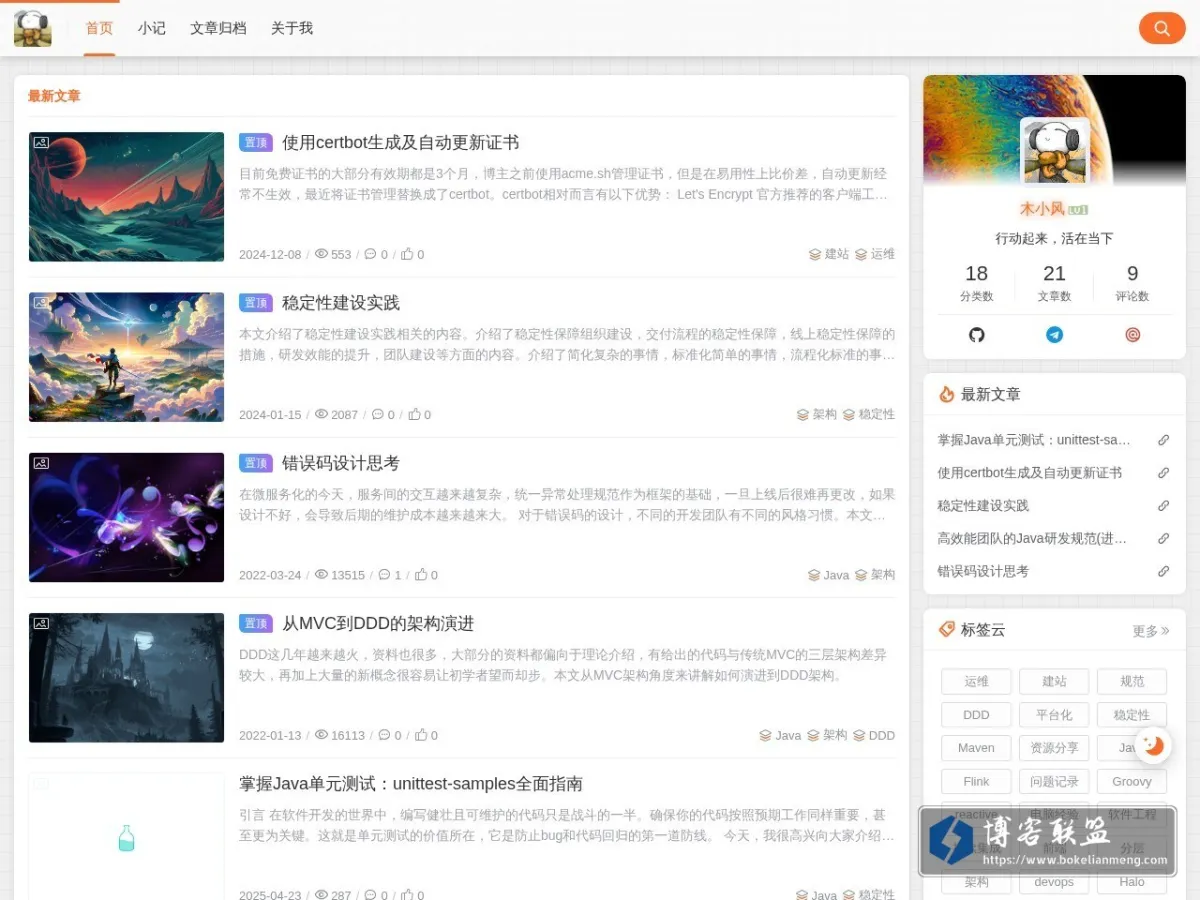This screenshot has height=900, width=1200.
Task: Click 平台化 tag in tag cloud
Action: 1054,715
